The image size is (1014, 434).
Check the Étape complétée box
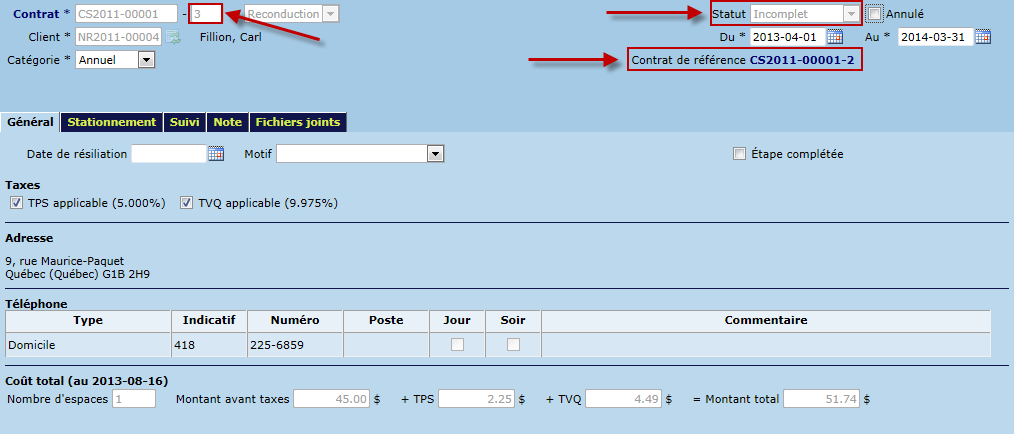coord(740,154)
